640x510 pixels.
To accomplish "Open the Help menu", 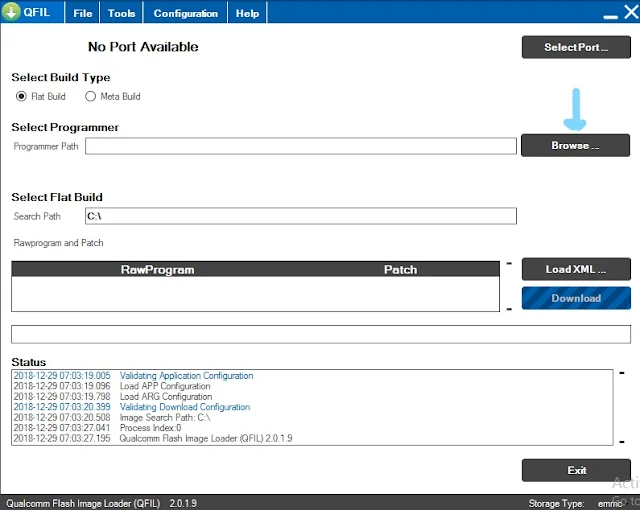I will (x=247, y=13).
